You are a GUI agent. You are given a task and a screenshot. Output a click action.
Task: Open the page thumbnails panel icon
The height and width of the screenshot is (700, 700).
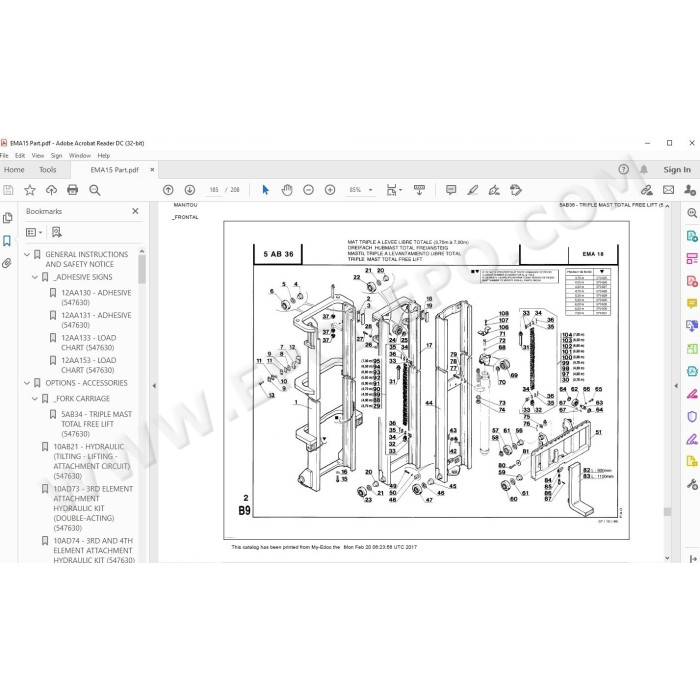tap(8, 218)
